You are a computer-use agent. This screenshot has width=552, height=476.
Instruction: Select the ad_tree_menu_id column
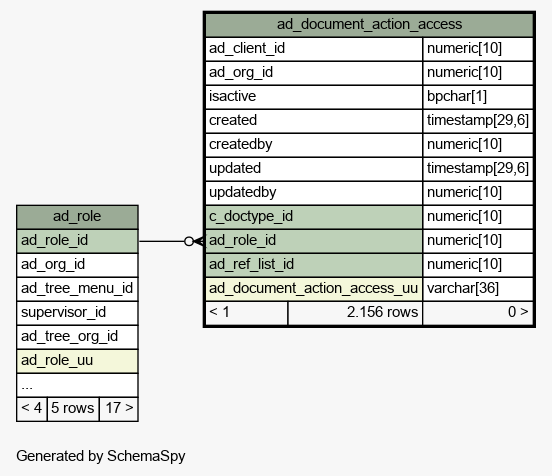coord(77,289)
